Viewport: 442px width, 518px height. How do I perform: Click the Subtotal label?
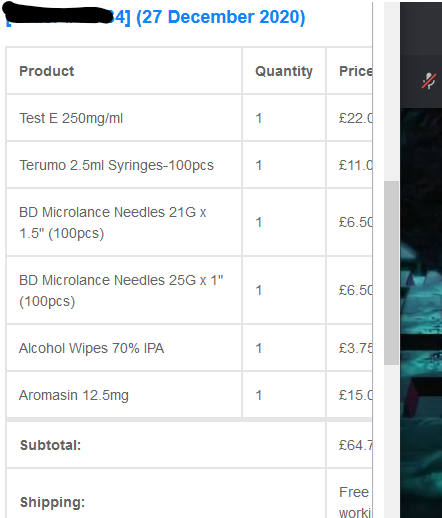(x=50, y=445)
